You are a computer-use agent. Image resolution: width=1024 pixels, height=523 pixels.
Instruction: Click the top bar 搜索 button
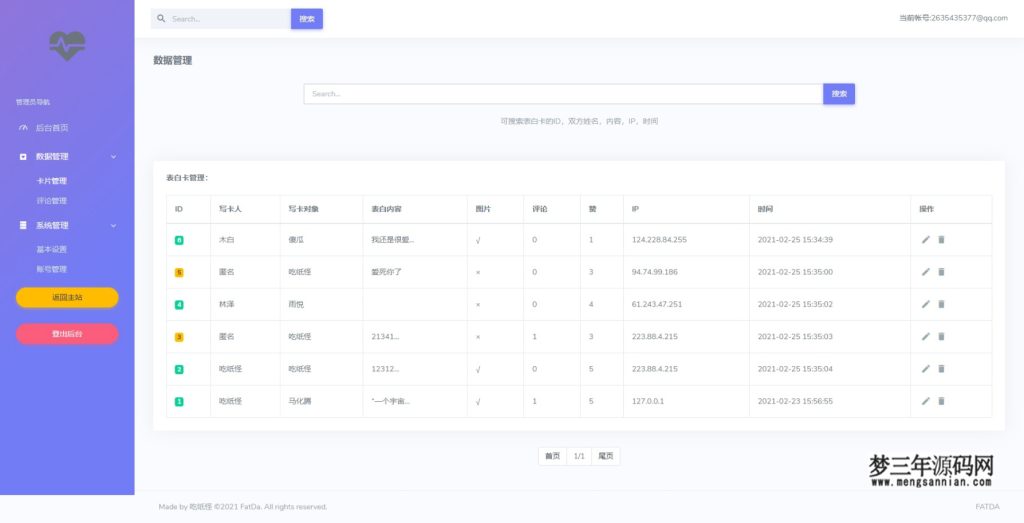pyautogui.click(x=307, y=19)
